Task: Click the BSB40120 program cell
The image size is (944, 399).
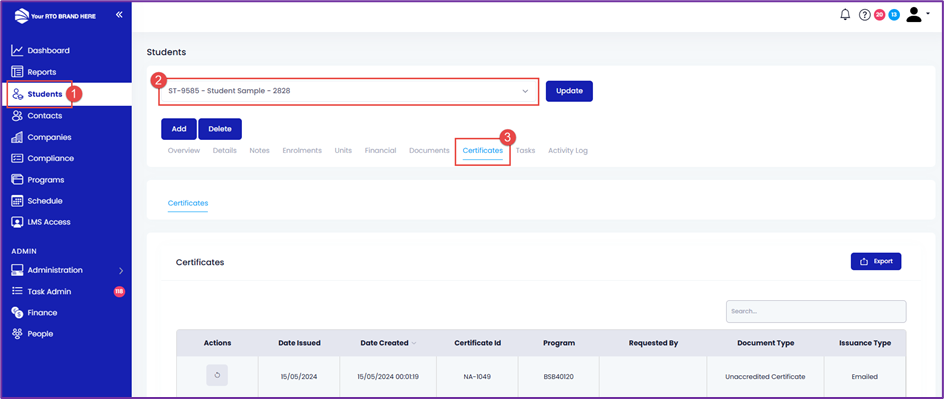Action: 559,377
